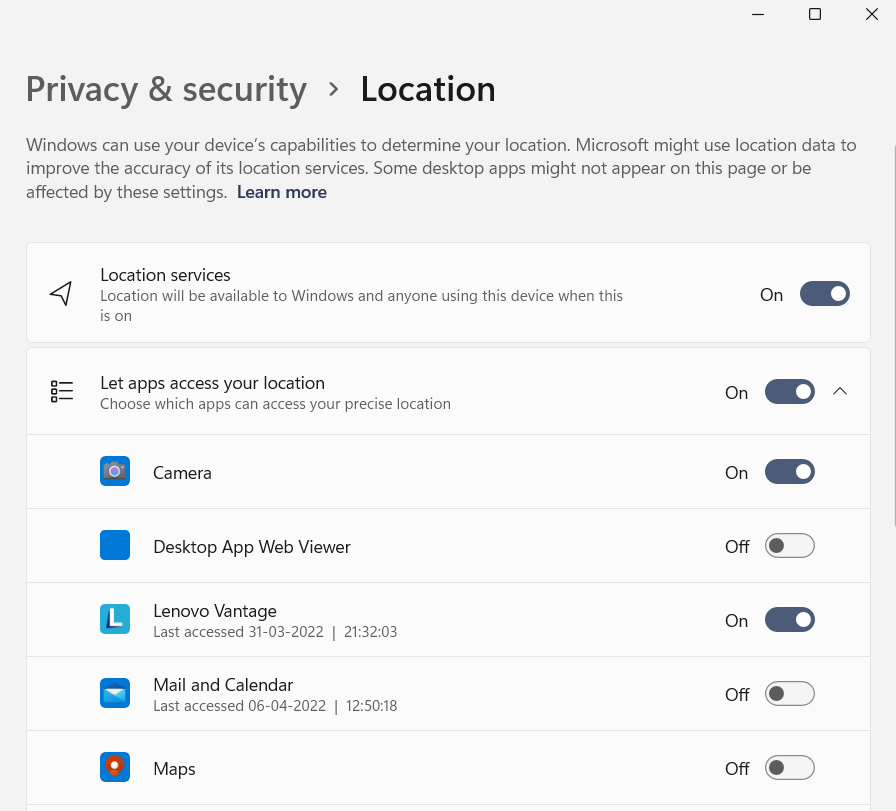This screenshot has width=896, height=811.
Task: Click the Camera app icon
Action: tap(115, 471)
